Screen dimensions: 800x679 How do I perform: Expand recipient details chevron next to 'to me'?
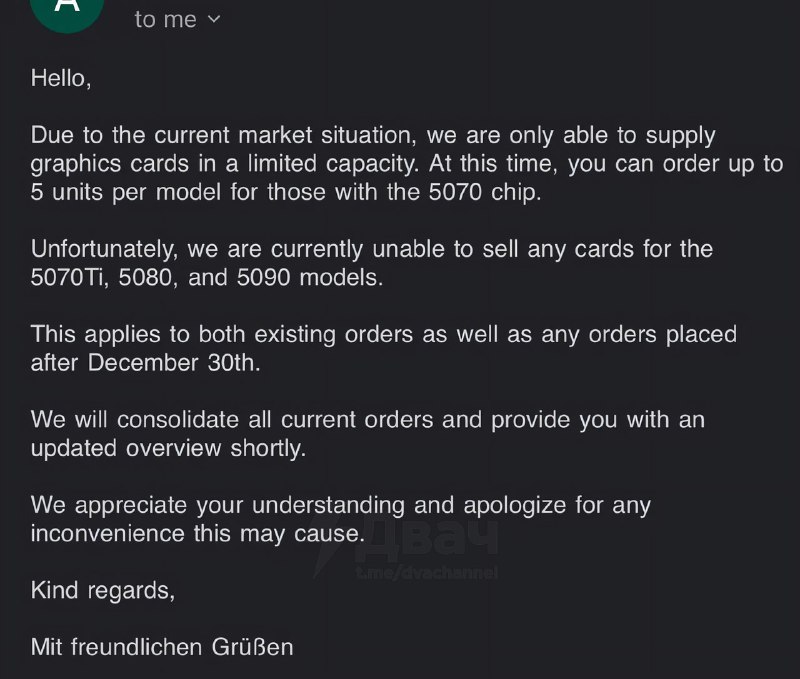(x=214, y=19)
